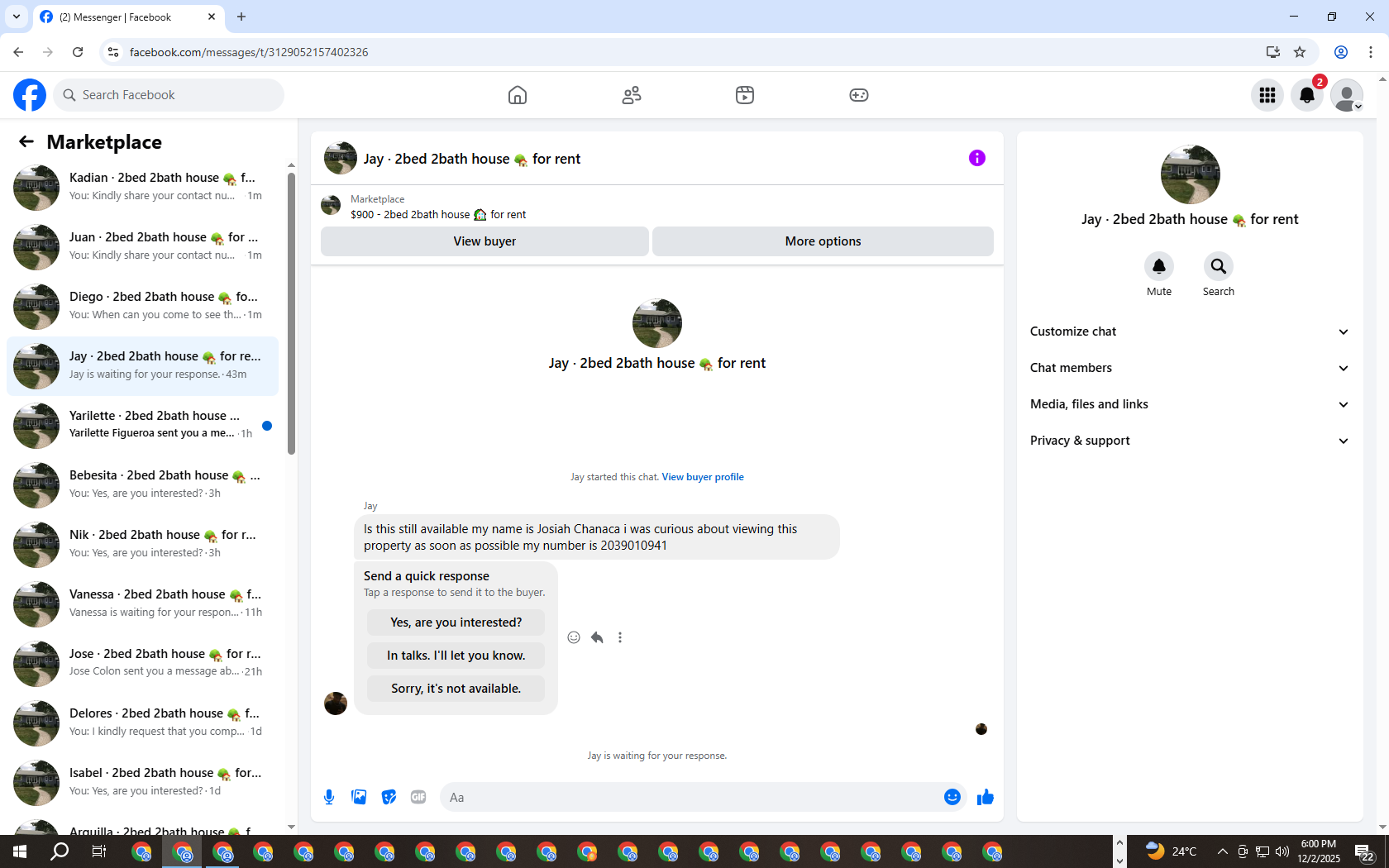This screenshot has height=868, width=1389.
Task: Open Facebook home via logo
Action: tap(30, 95)
